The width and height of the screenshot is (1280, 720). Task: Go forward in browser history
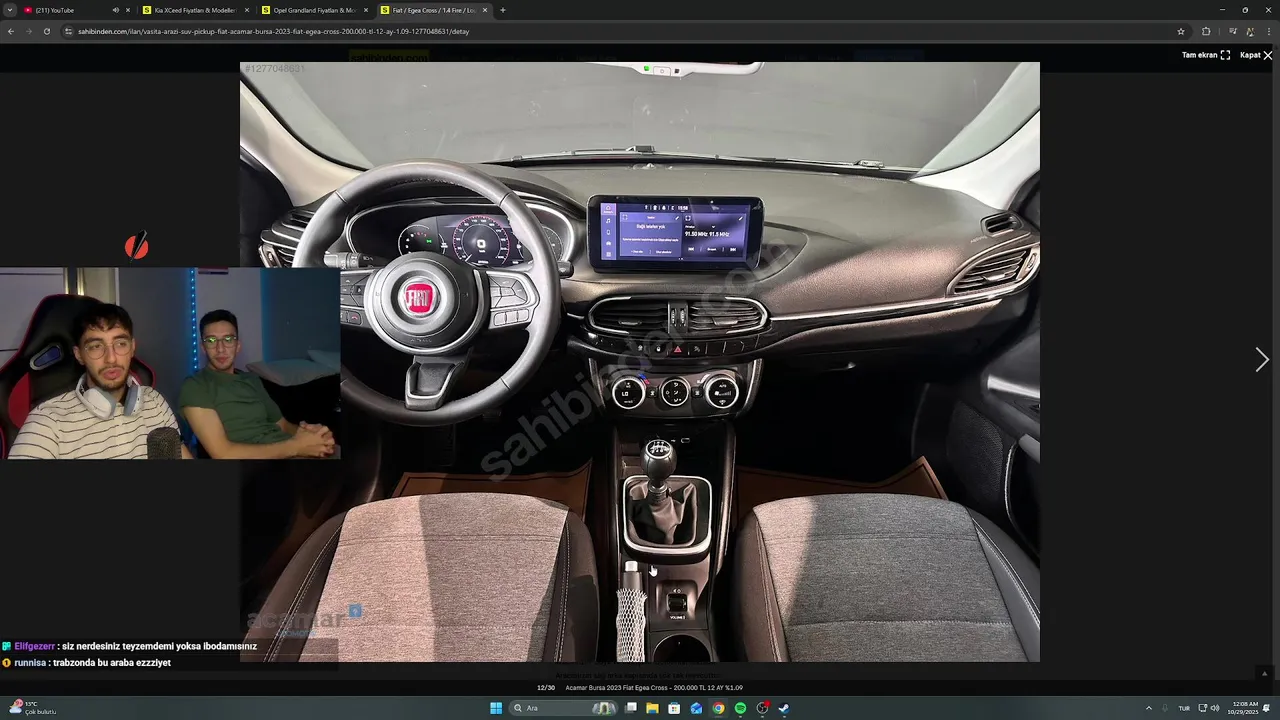(x=29, y=31)
